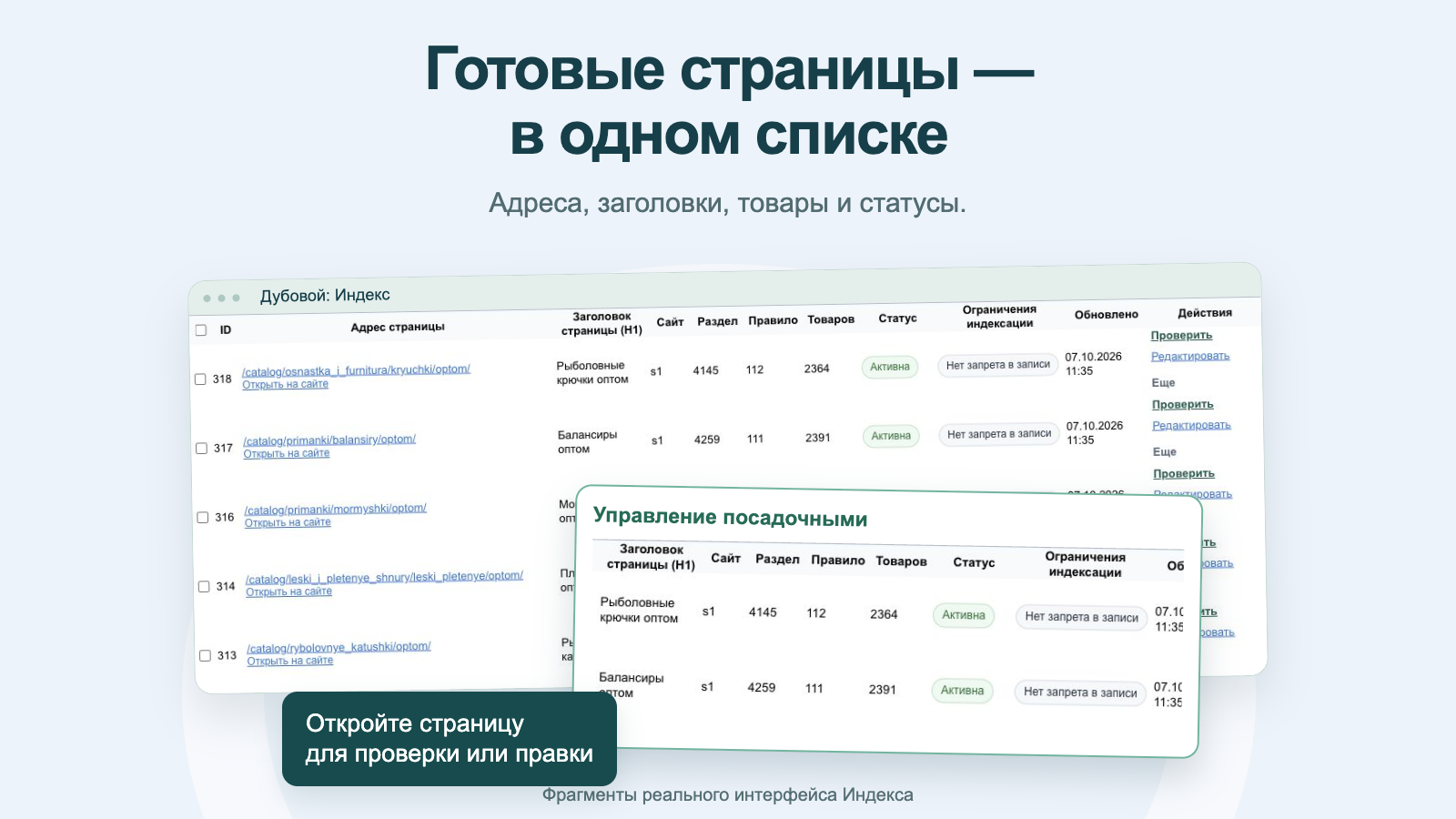Open the leski_pletenye/optom/ address link
1456x819 pixels.
(x=384, y=577)
